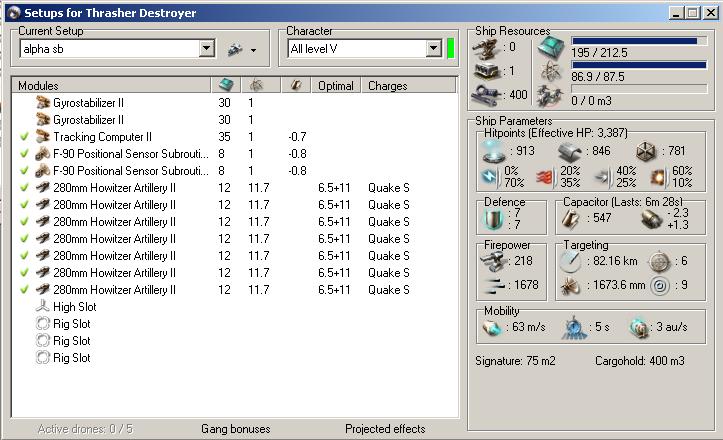Click the powergrid icon beside 86.9 / 87.5
The height and width of the screenshot is (440, 723).
(x=551, y=71)
